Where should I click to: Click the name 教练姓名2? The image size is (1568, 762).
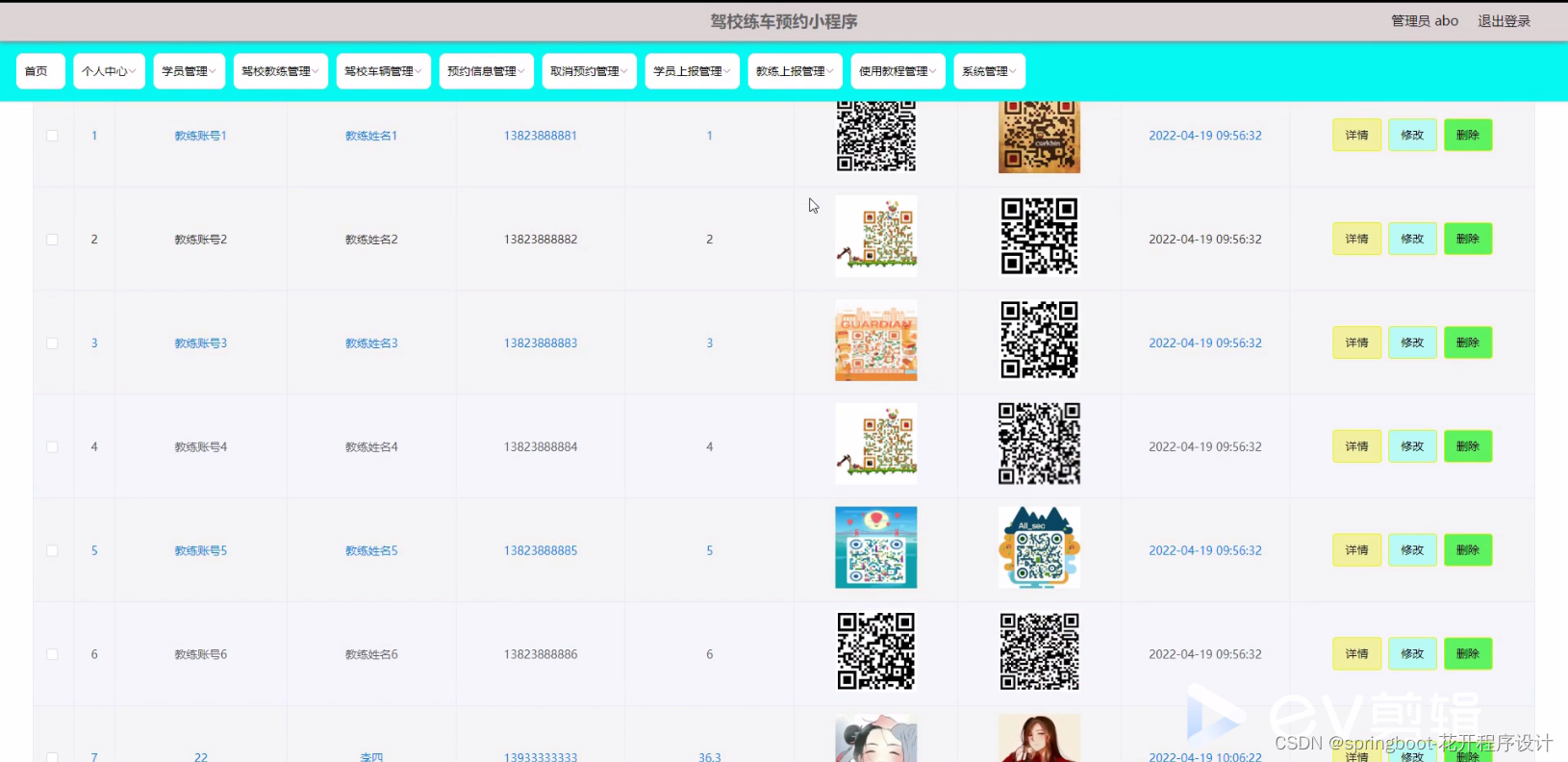tap(371, 240)
